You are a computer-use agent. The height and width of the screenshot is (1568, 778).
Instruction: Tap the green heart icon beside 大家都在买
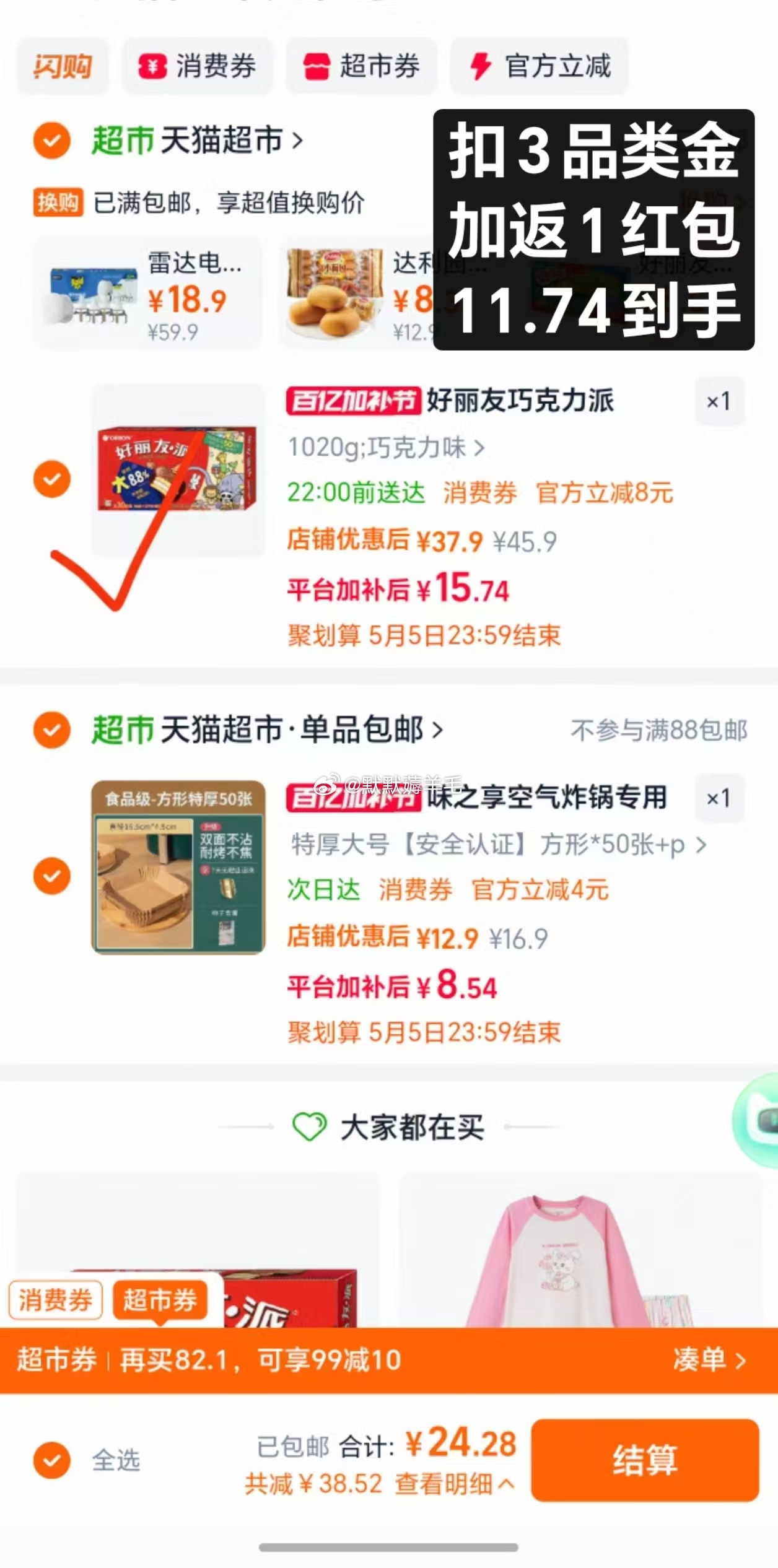tap(309, 1126)
